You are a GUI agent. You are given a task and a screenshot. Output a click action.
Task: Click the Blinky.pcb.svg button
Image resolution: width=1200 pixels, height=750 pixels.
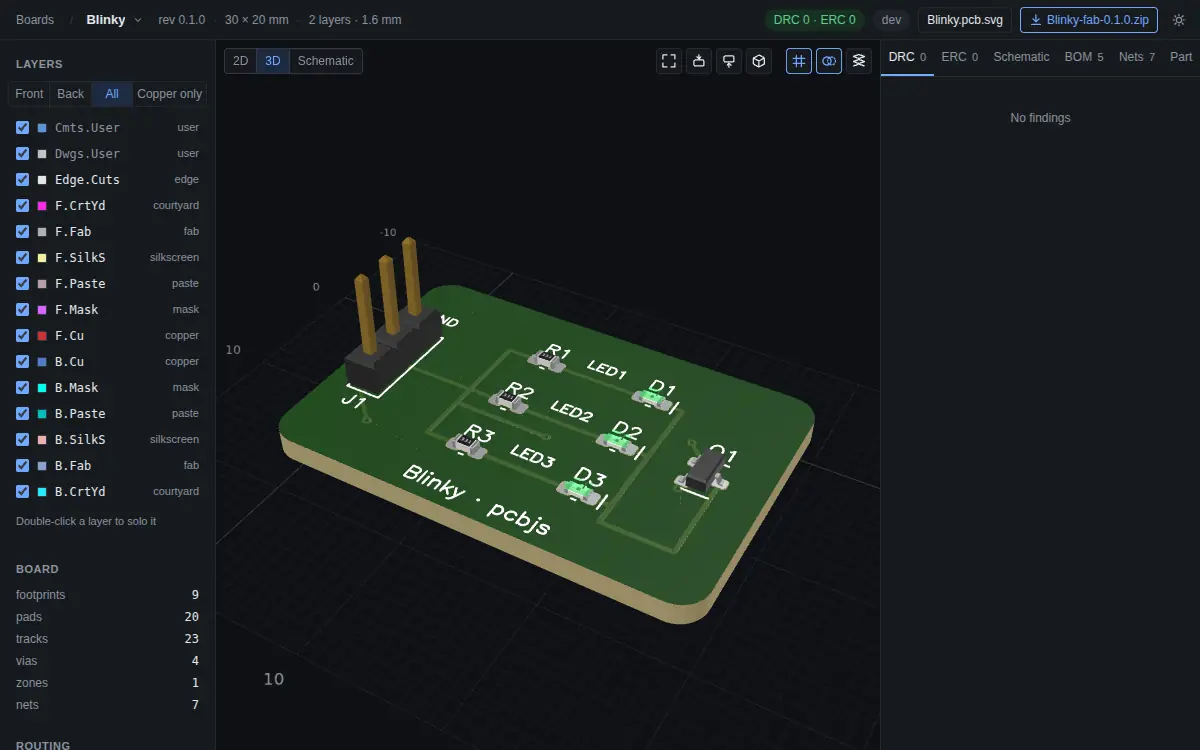(965, 20)
